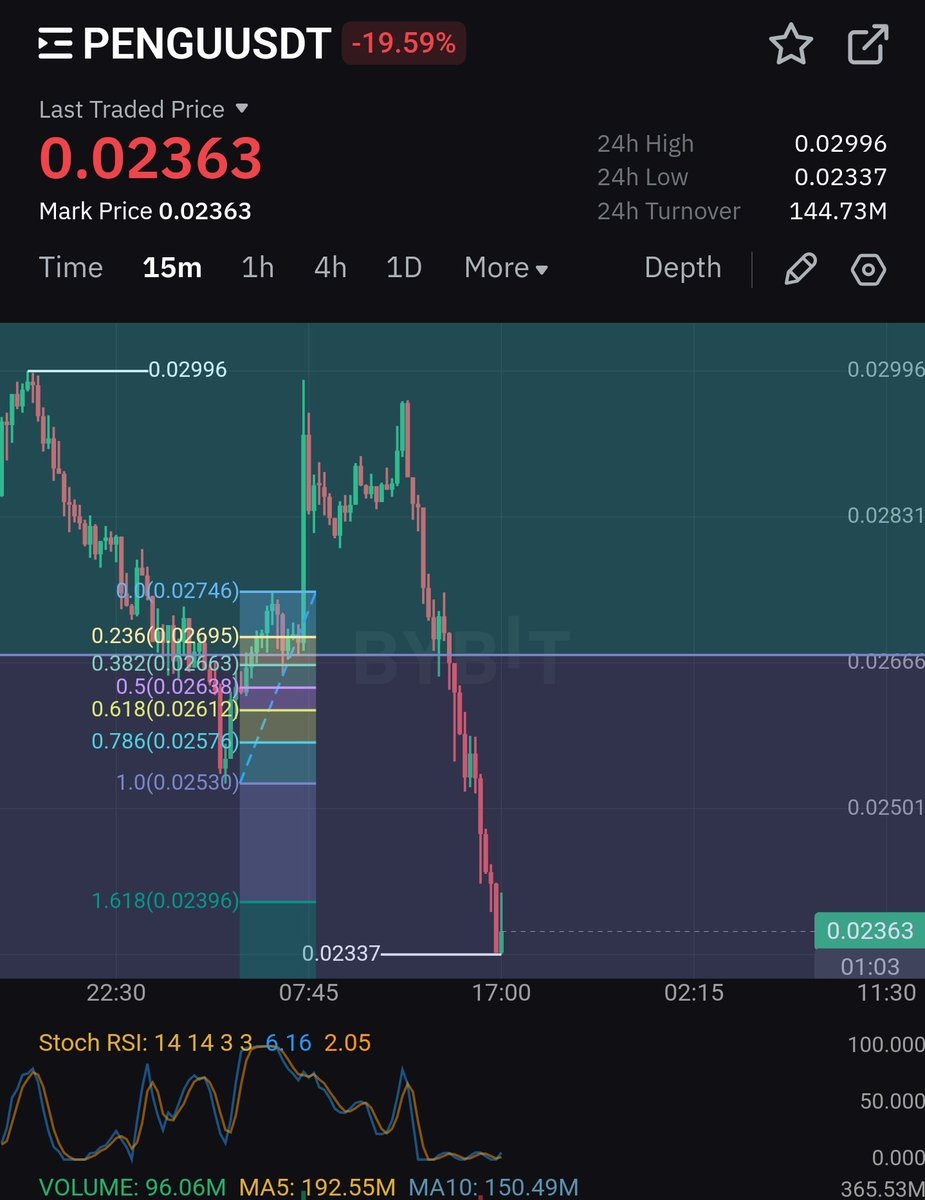
Task: Open the Time interval selector
Action: [70, 268]
